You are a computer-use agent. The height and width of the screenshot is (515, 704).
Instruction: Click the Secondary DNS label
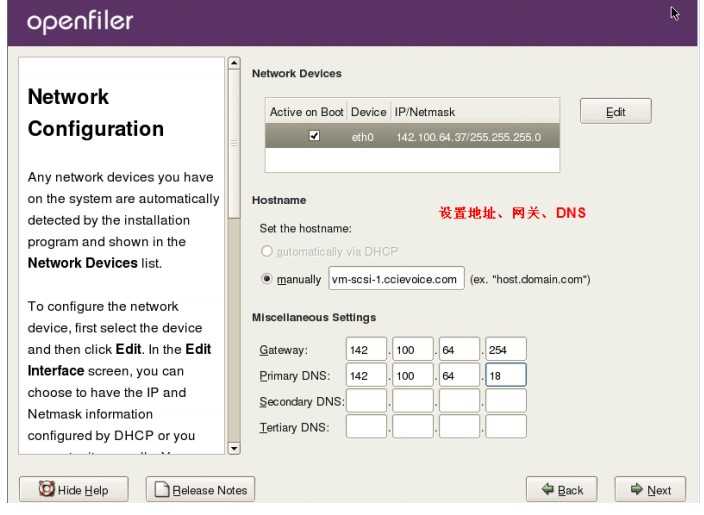click(302, 401)
